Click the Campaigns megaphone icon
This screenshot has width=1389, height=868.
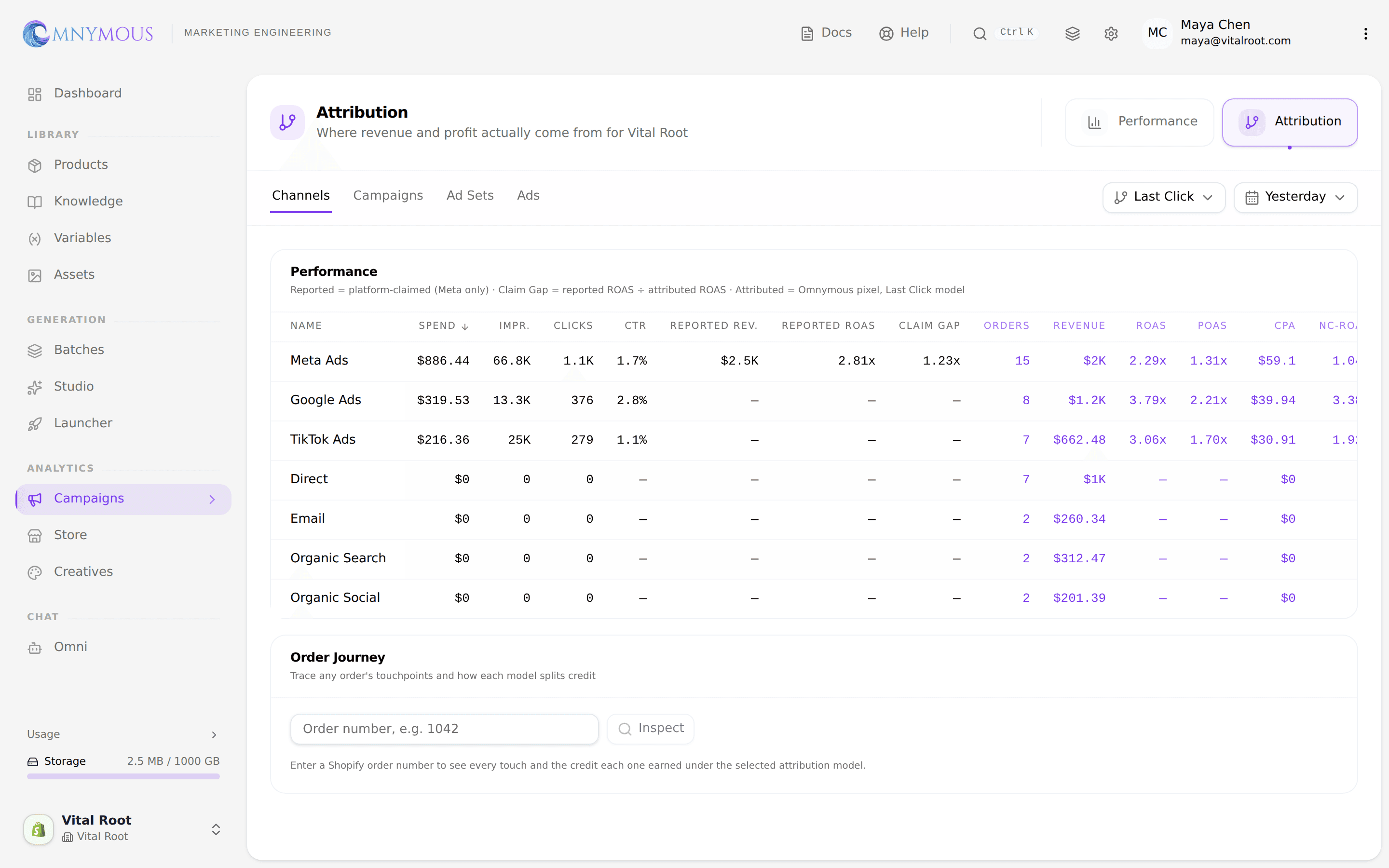[35, 500]
